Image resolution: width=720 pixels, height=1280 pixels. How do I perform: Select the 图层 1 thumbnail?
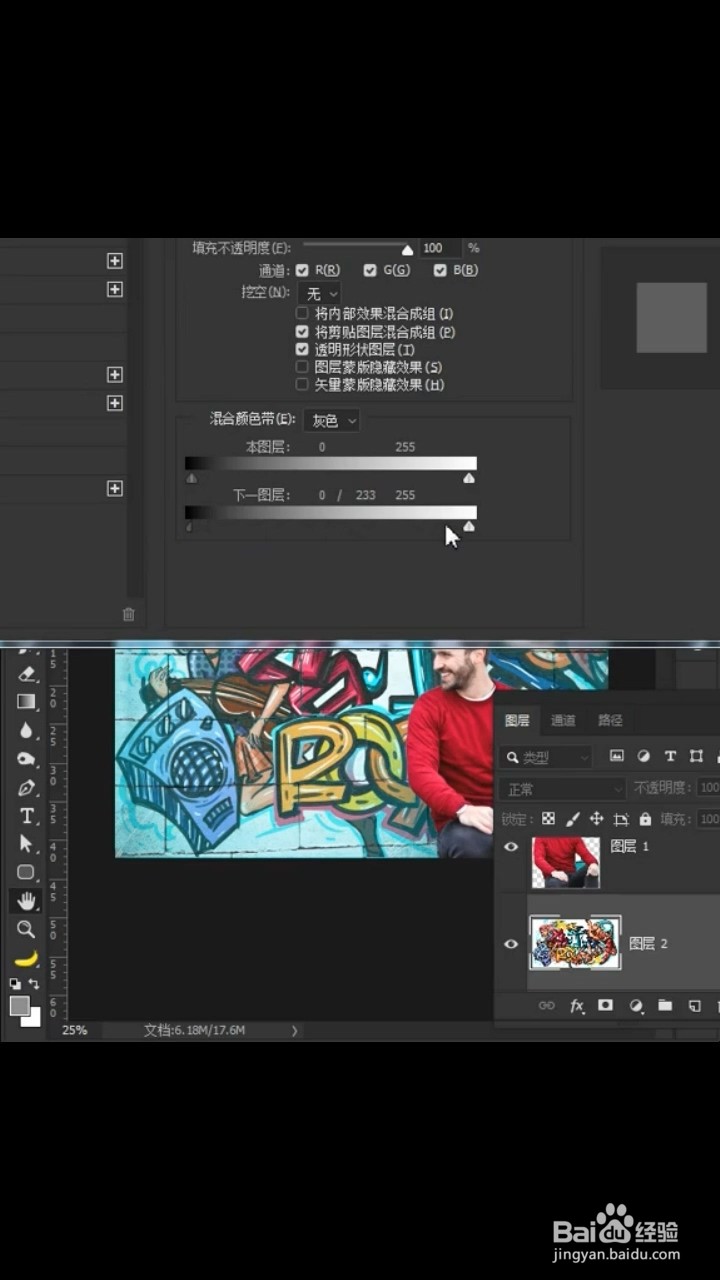tap(566, 862)
